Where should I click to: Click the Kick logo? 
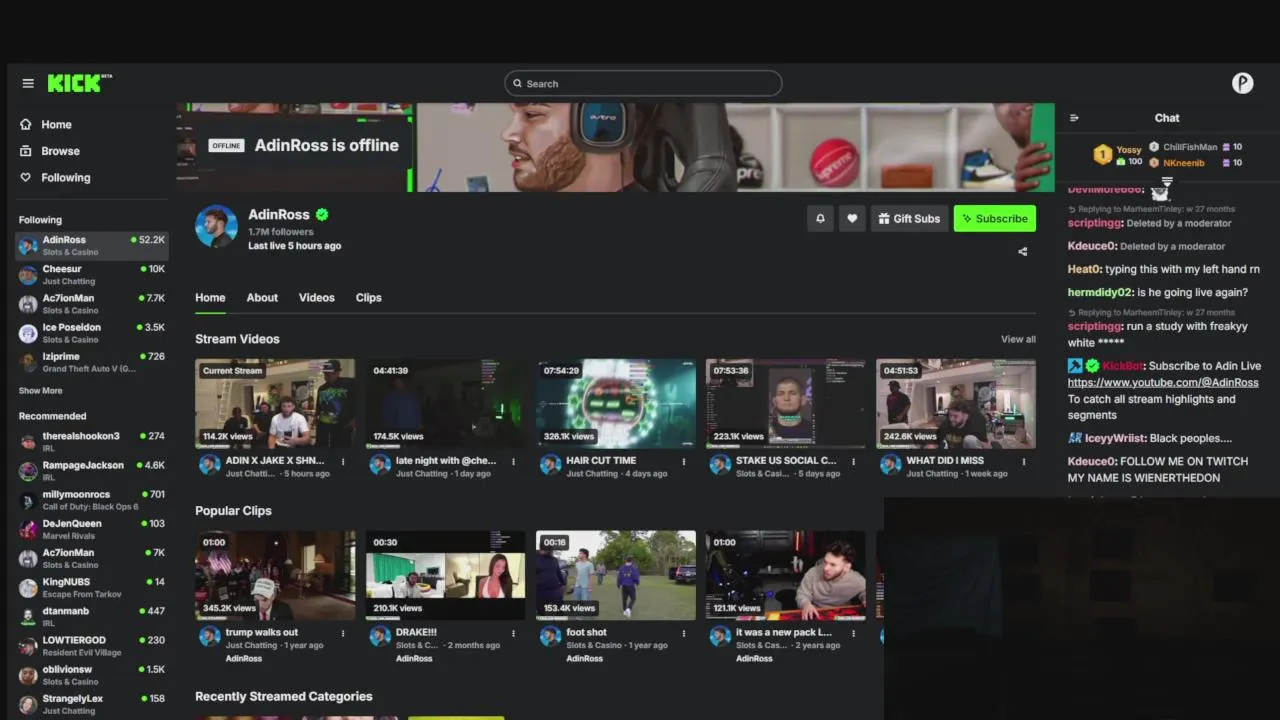coord(79,83)
